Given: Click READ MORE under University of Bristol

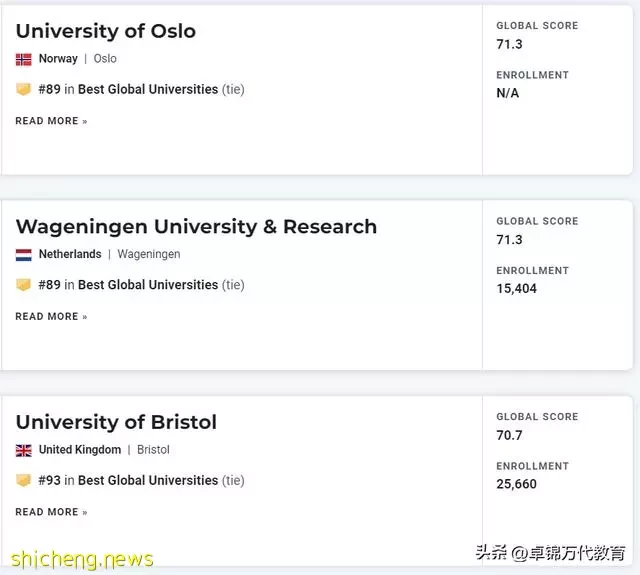Looking at the screenshot, I should point(51,512).
